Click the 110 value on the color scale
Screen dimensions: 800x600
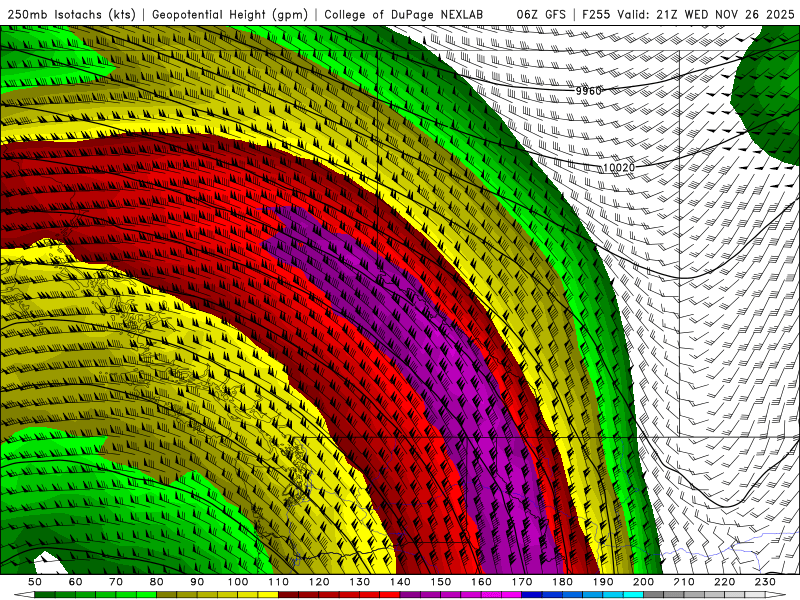click(x=278, y=582)
